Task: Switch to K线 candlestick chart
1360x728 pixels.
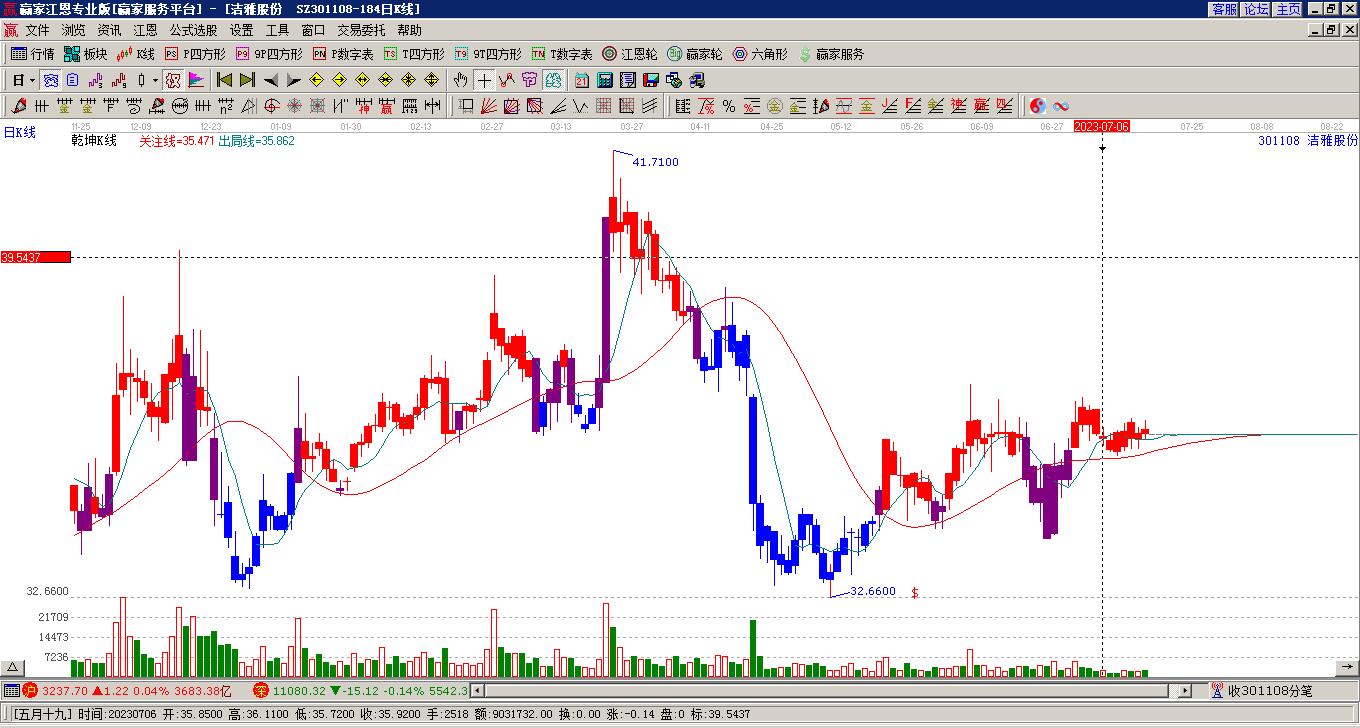Action: pos(136,54)
